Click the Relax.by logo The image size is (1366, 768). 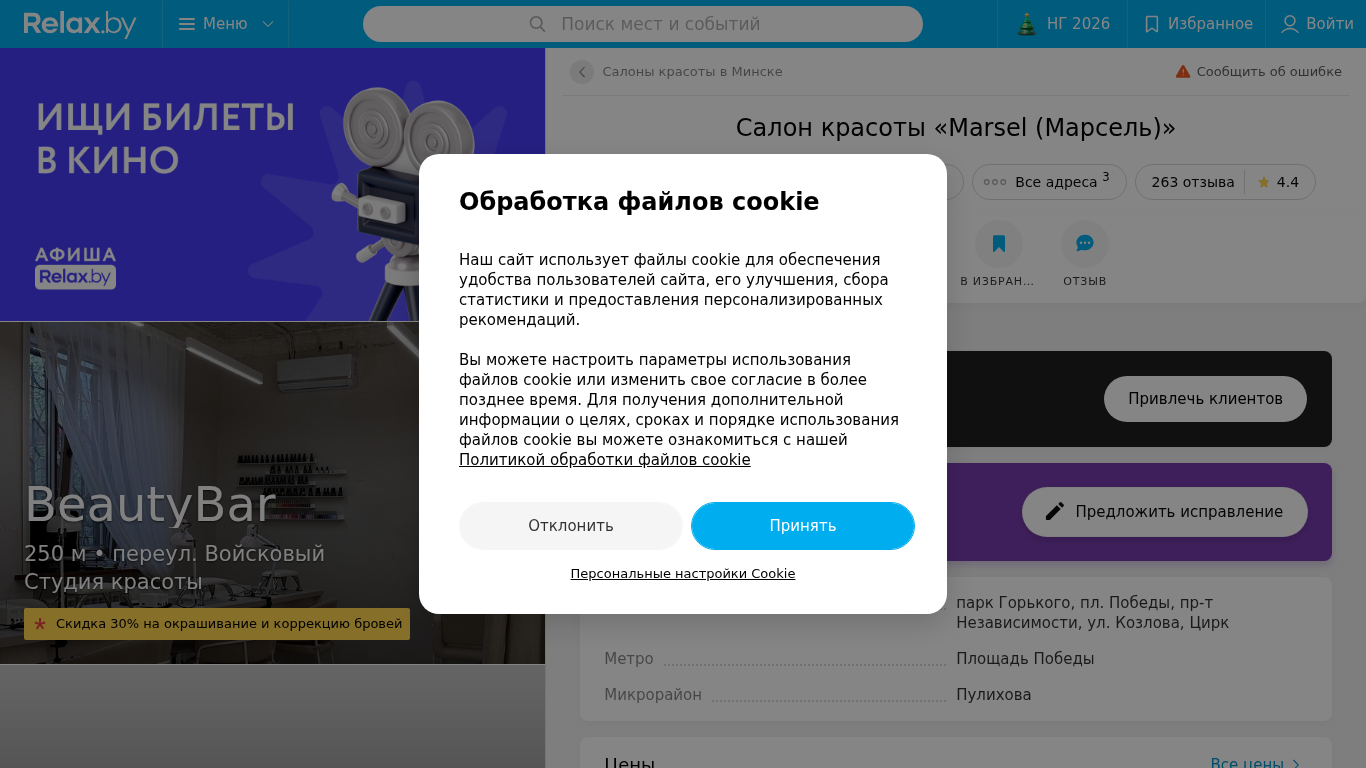coord(80,24)
